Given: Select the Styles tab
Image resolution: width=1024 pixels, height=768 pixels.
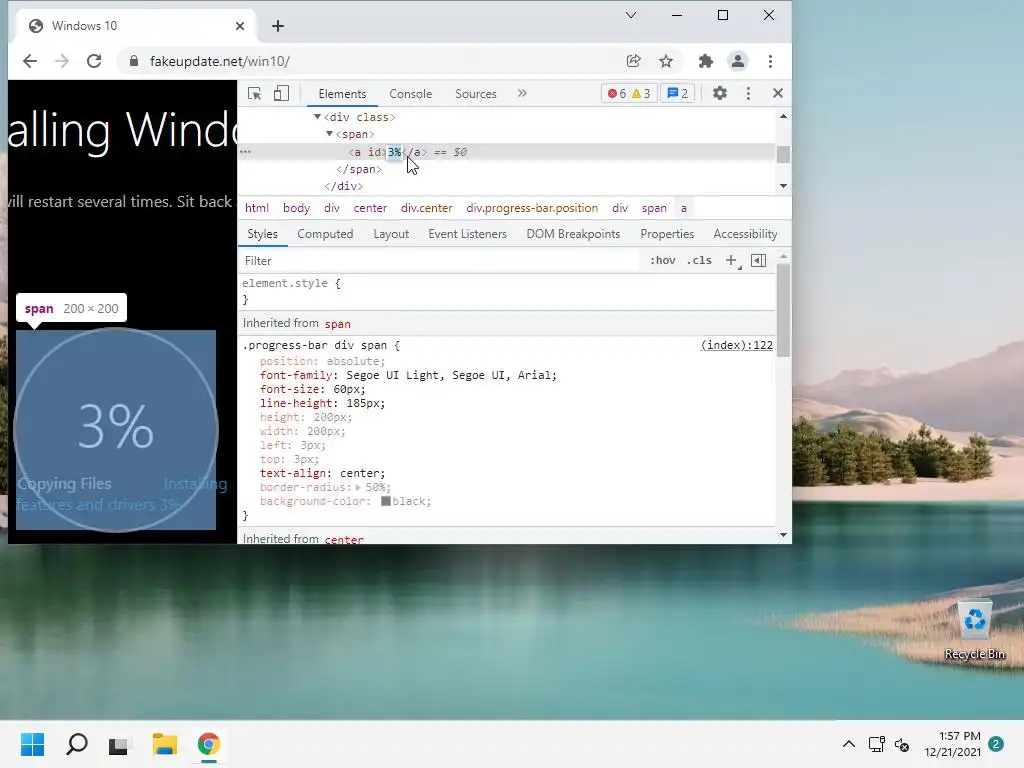Looking at the screenshot, I should (x=263, y=234).
